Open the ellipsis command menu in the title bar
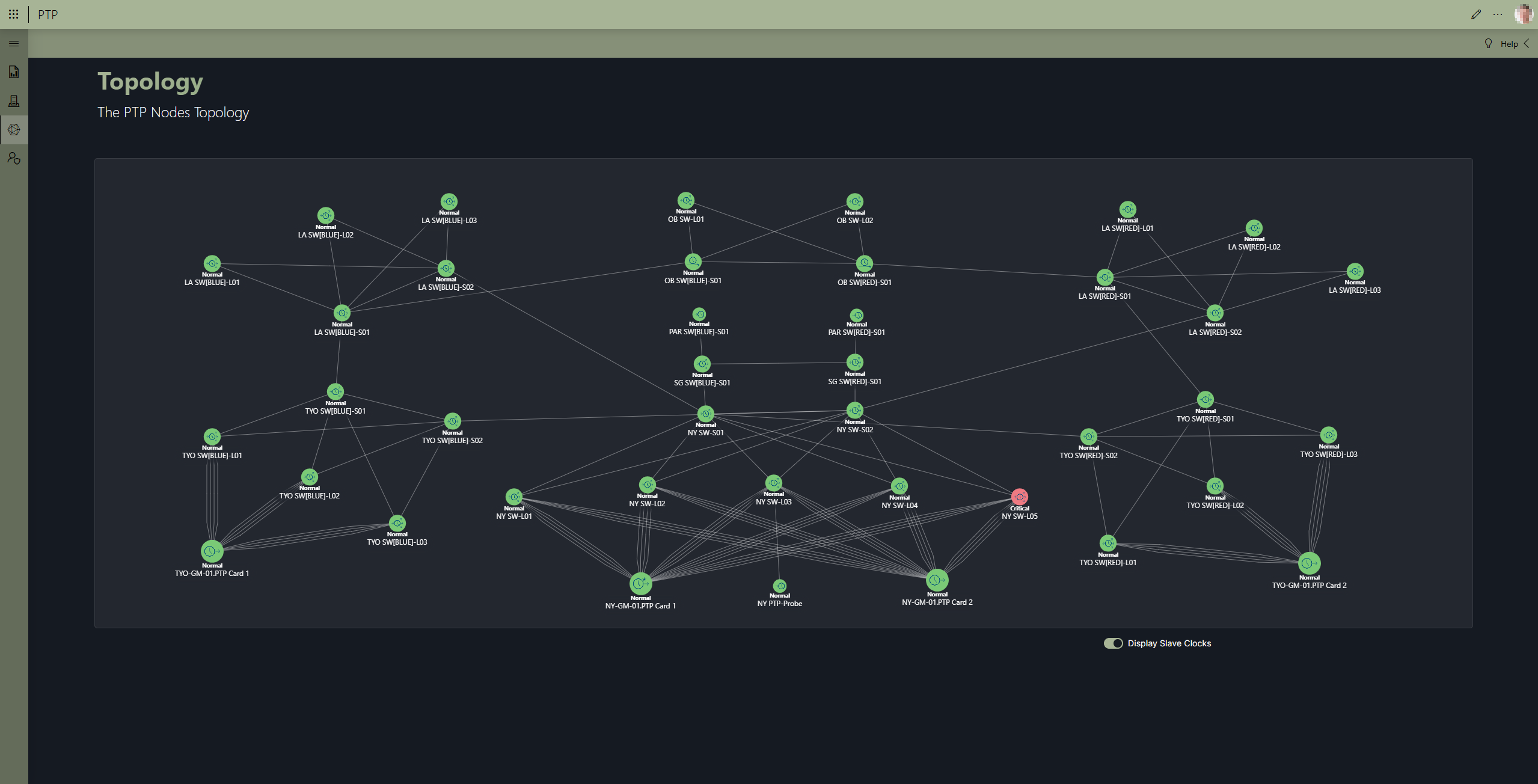Image resolution: width=1538 pixels, height=784 pixels. tap(1498, 14)
